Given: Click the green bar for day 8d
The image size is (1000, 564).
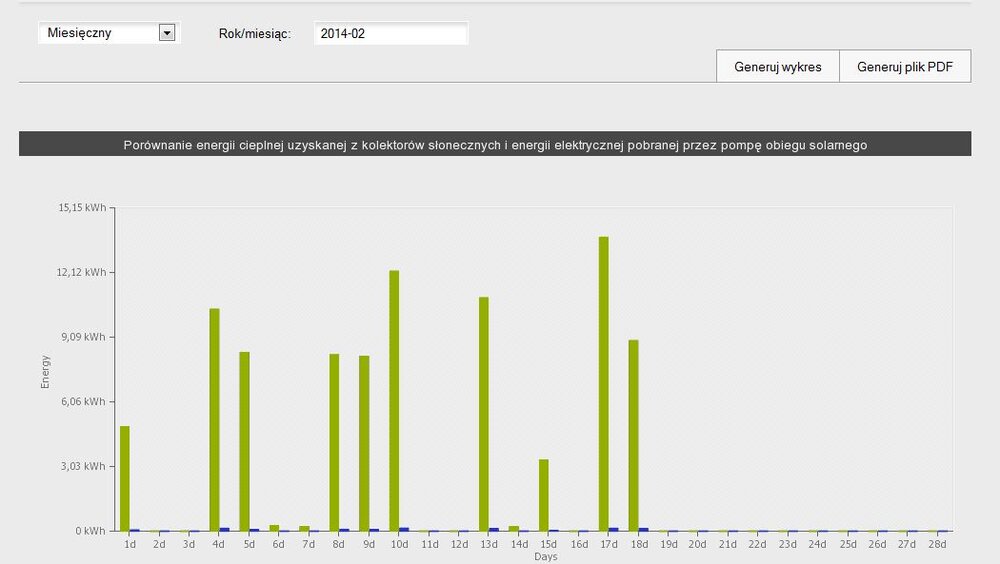Looking at the screenshot, I should pyautogui.click(x=334, y=442).
